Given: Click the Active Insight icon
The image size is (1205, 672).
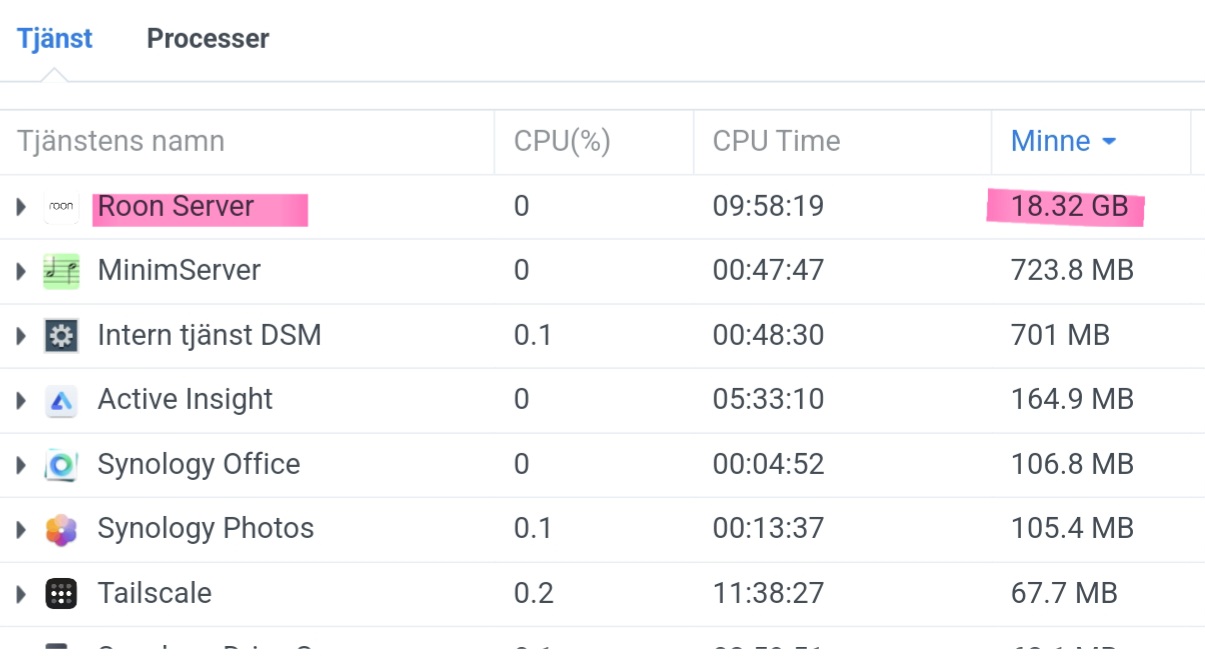Looking at the screenshot, I should pos(61,400).
